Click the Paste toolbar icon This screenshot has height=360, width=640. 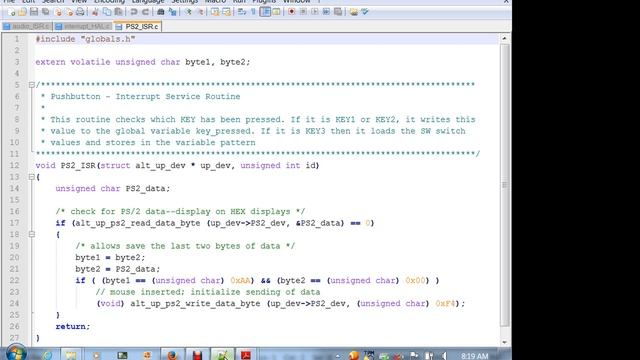pos(118,12)
